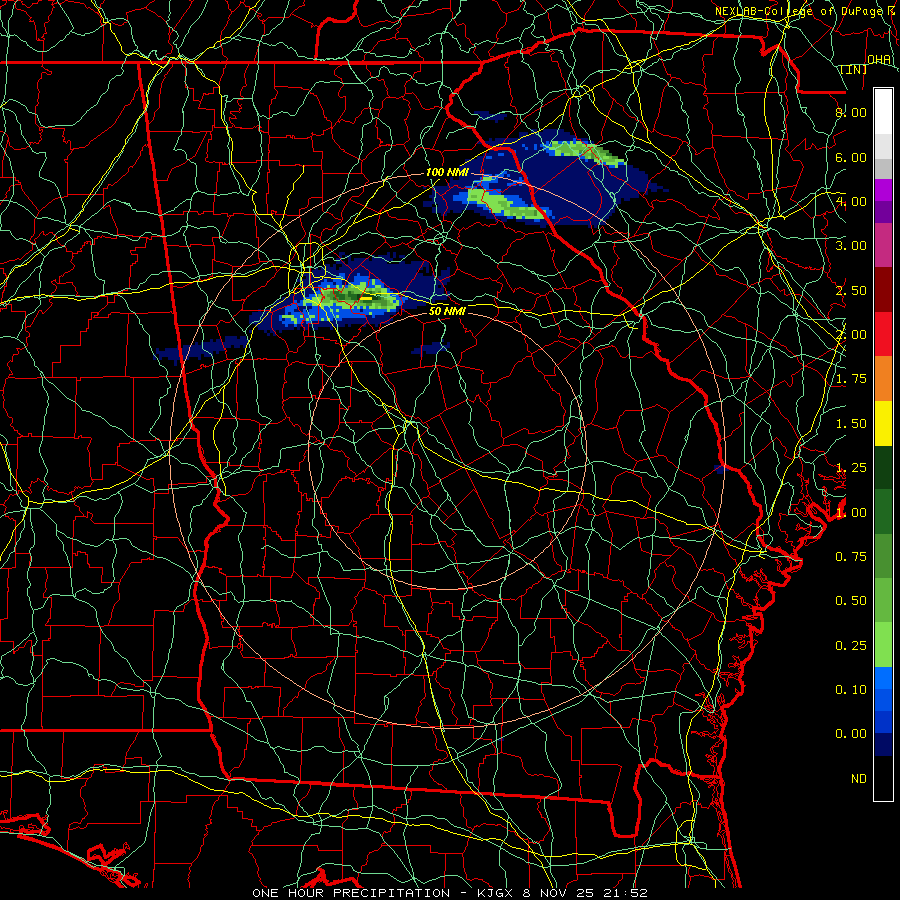Viewport: 900px width, 900px height.
Task: Click the 100 NMI range ring label
Action: point(447,172)
